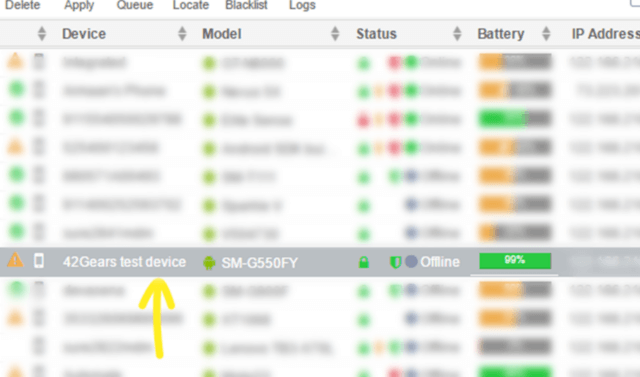Open the Blacklist toolbar option

click(247, 5)
